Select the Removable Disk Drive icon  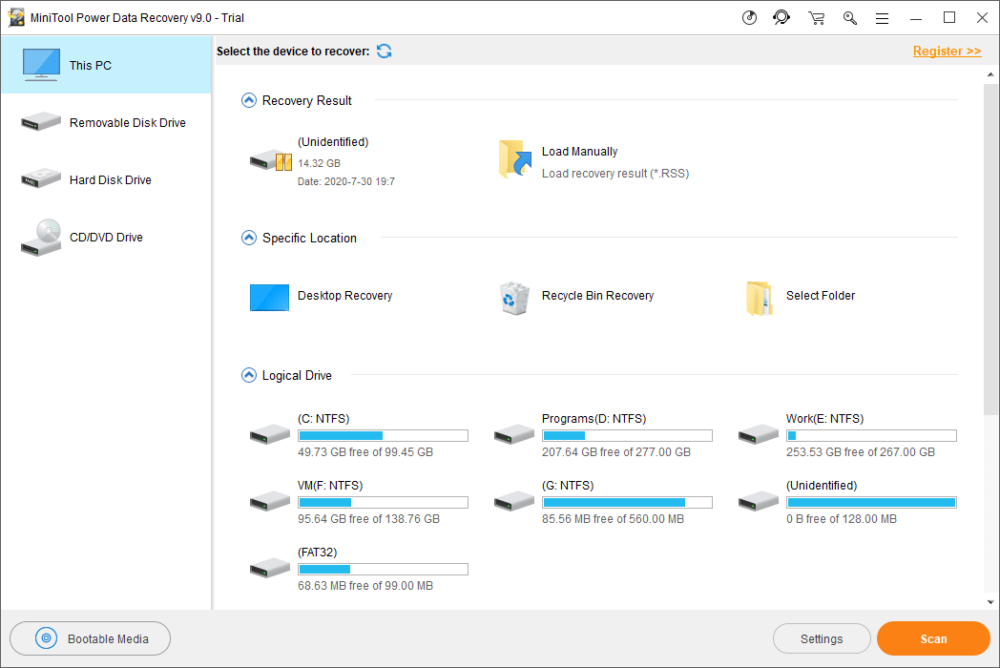(x=41, y=121)
